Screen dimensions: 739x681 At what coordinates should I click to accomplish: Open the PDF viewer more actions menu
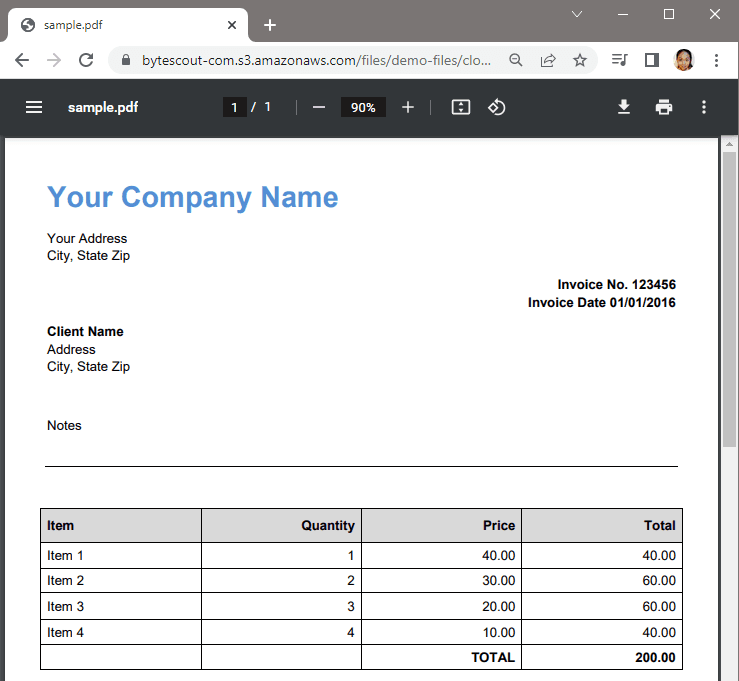tap(704, 107)
